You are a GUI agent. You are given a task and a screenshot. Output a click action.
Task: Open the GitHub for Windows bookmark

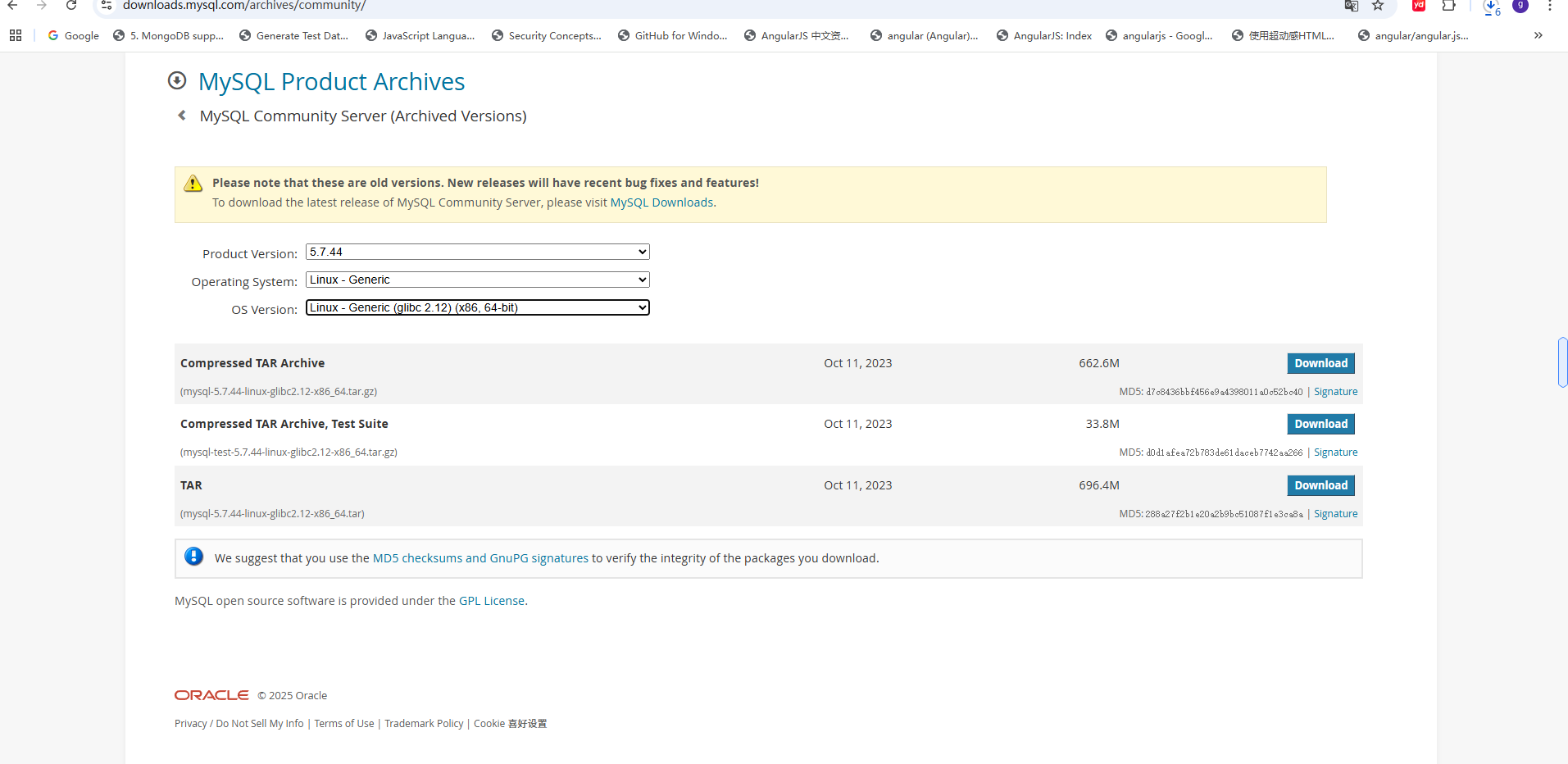click(x=672, y=35)
